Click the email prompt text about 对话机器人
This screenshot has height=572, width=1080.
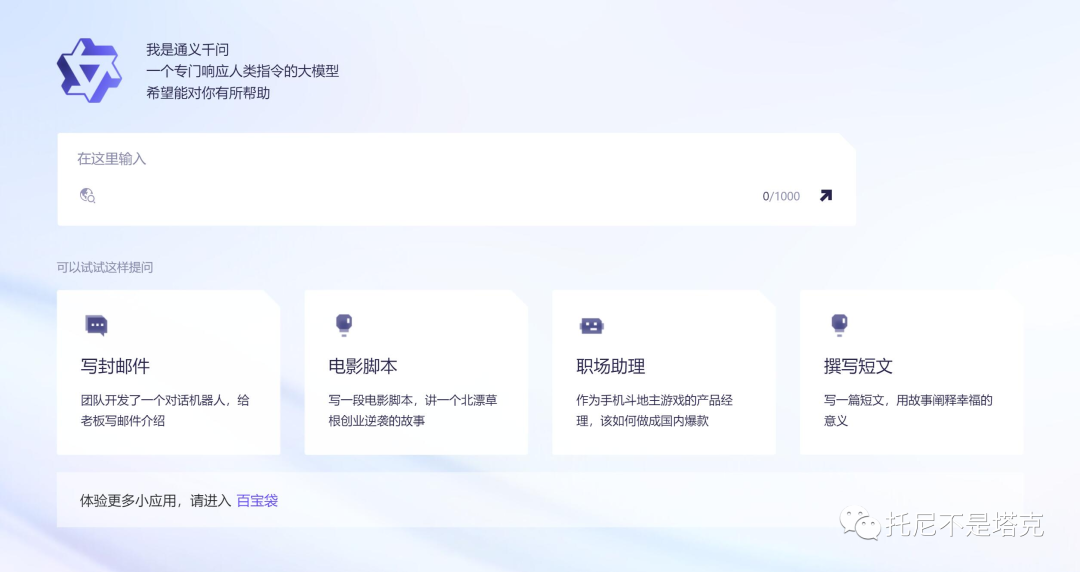tap(165, 410)
